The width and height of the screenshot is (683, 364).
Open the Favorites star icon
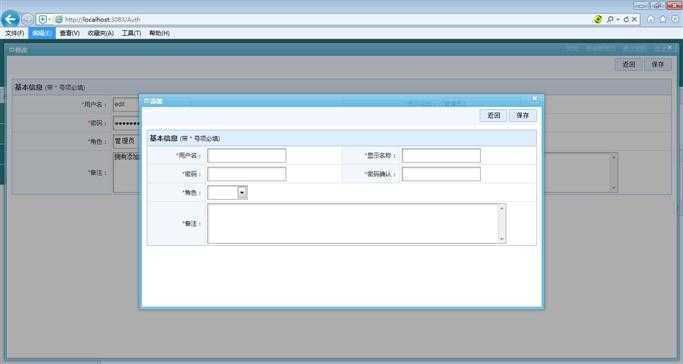tap(663, 19)
